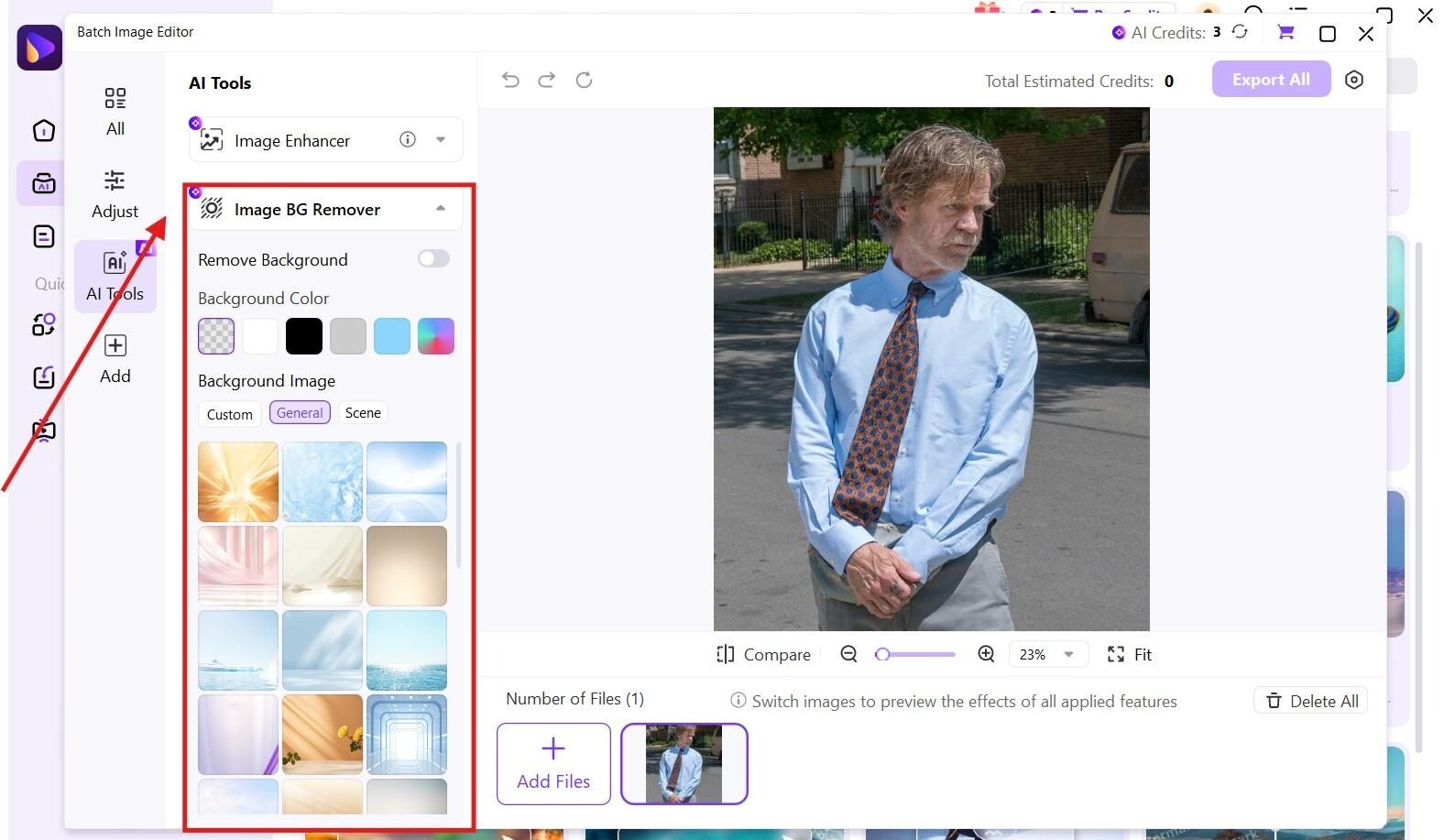
Task: Click the redo arrow icon
Action: (547, 80)
